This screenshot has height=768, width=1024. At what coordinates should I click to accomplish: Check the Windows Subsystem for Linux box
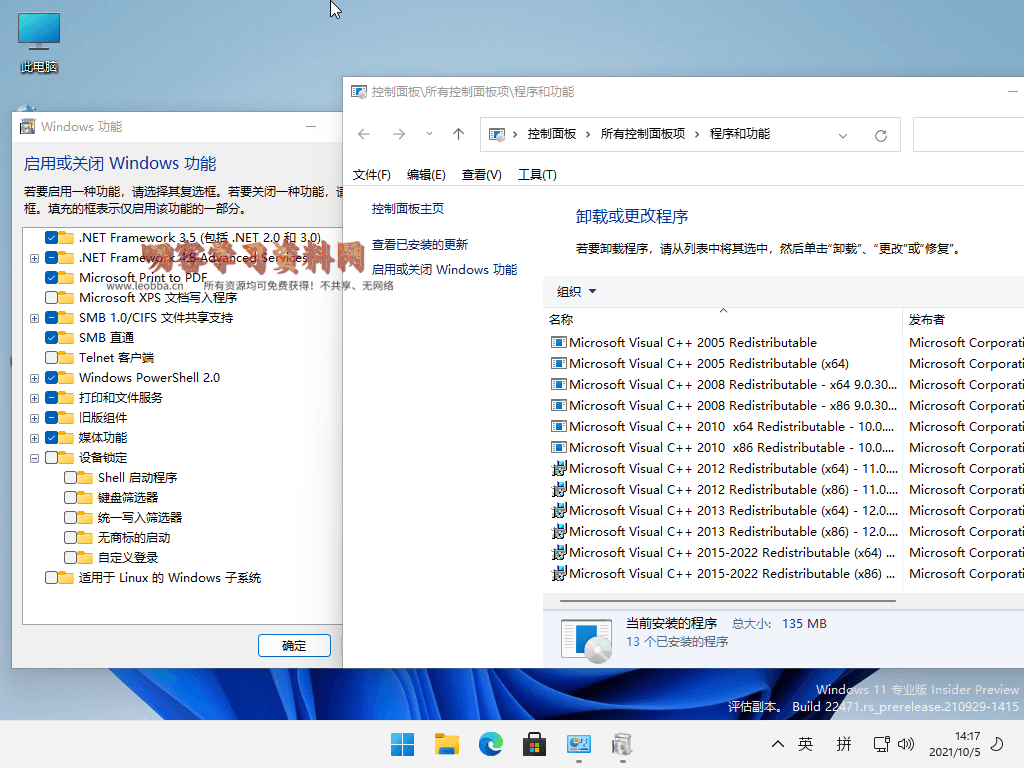(52, 578)
